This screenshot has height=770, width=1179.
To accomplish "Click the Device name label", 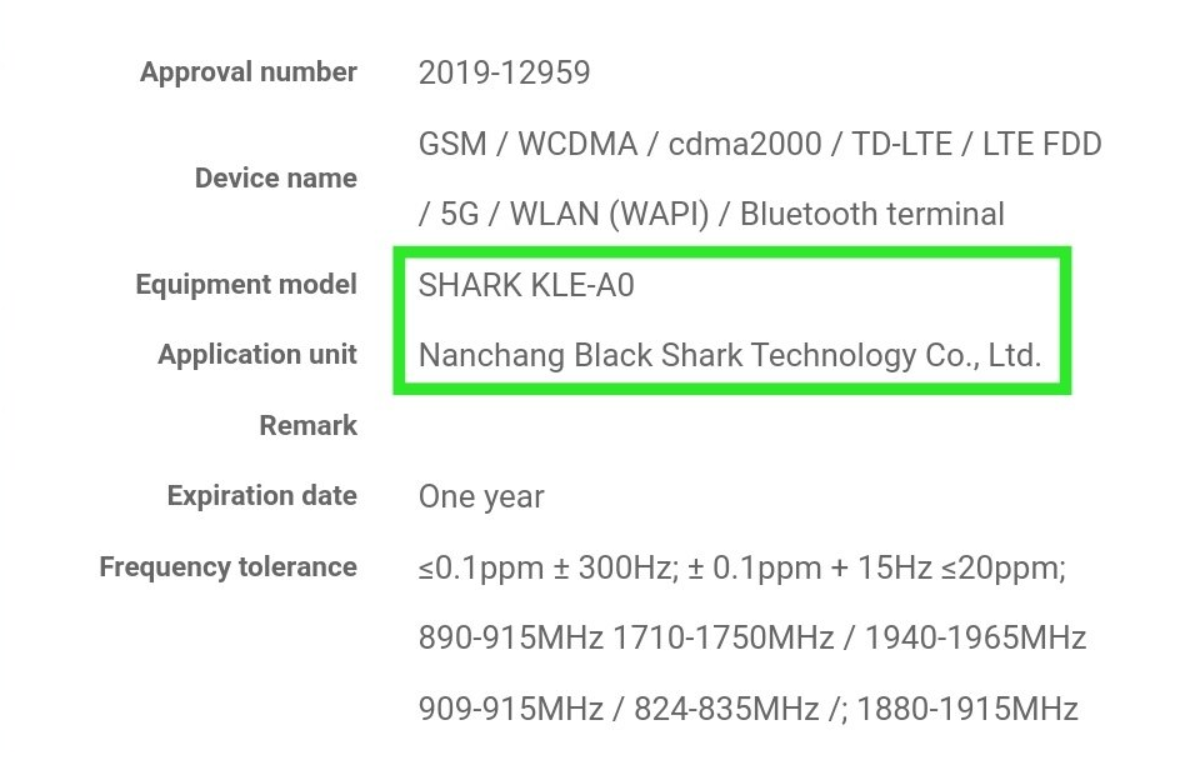I will pos(275,178).
